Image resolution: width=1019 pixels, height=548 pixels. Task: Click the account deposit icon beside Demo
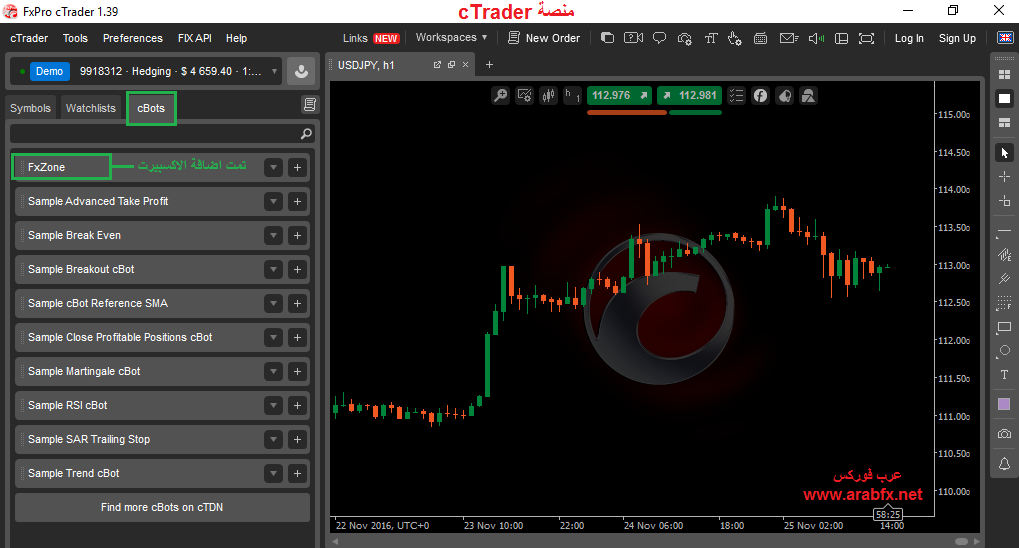301,72
